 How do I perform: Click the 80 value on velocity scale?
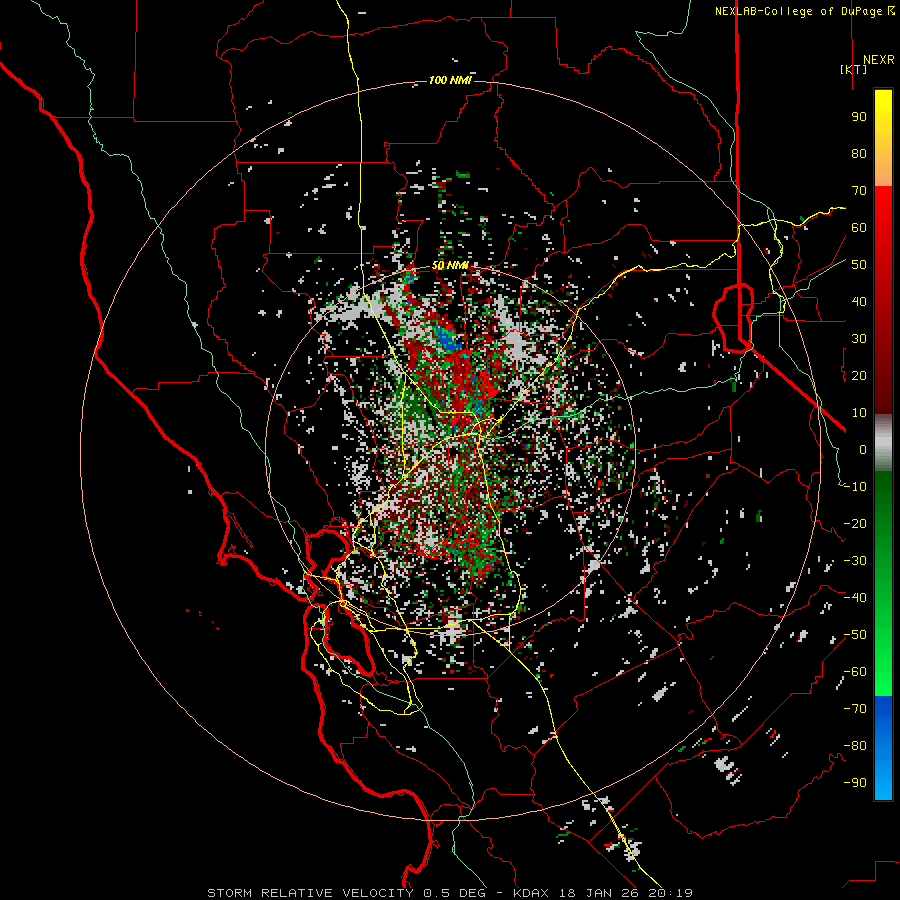(859, 153)
